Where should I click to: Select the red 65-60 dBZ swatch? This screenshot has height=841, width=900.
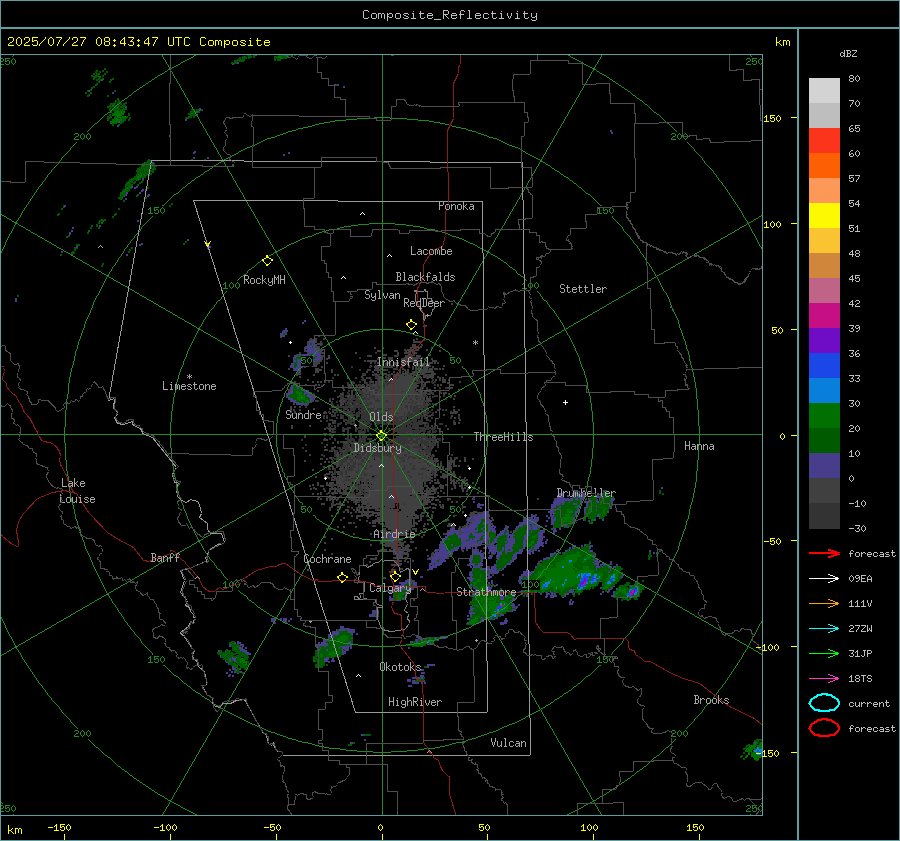tap(824, 141)
